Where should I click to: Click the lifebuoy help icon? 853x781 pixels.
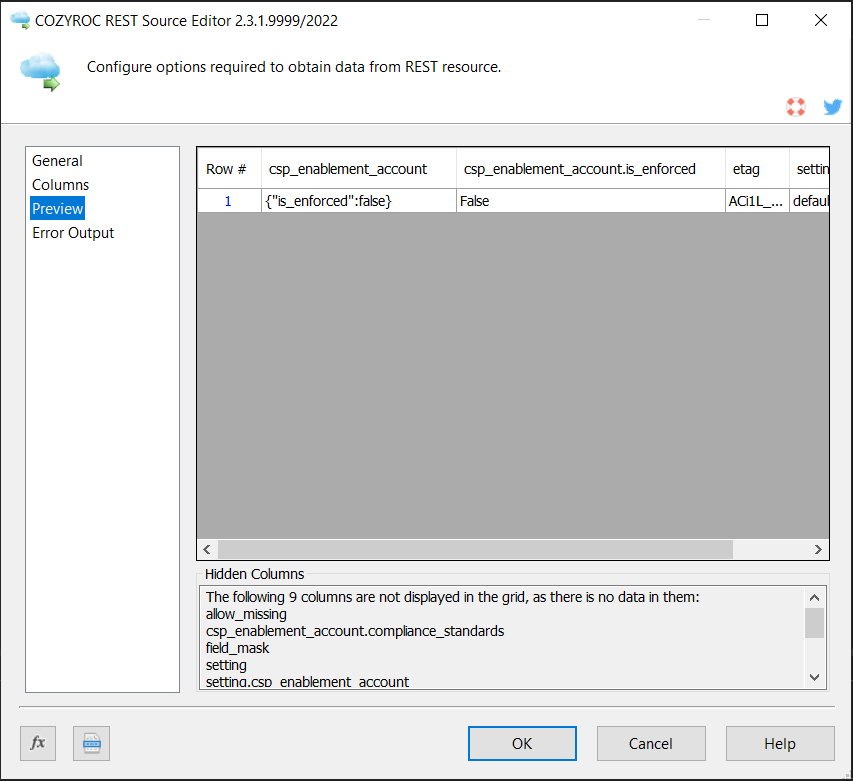click(796, 107)
